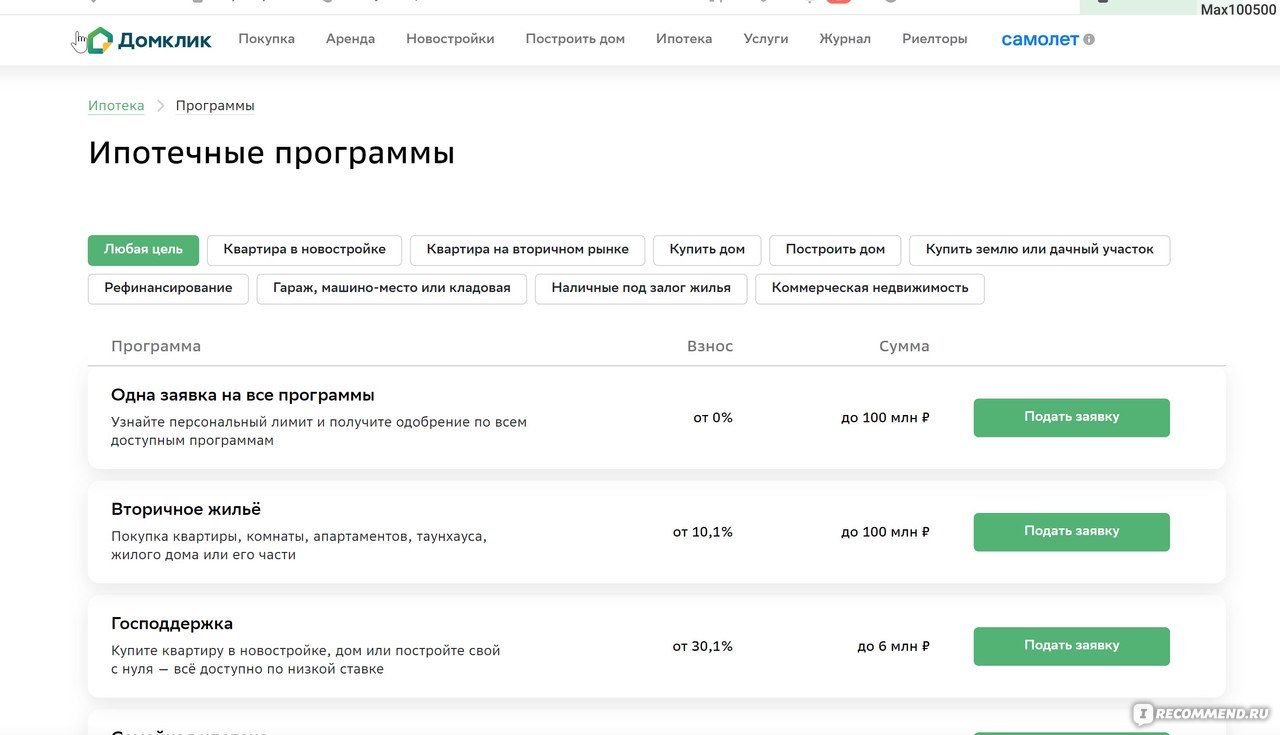Click the Домклик house logo icon
The width and height of the screenshot is (1280, 735).
[100, 40]
